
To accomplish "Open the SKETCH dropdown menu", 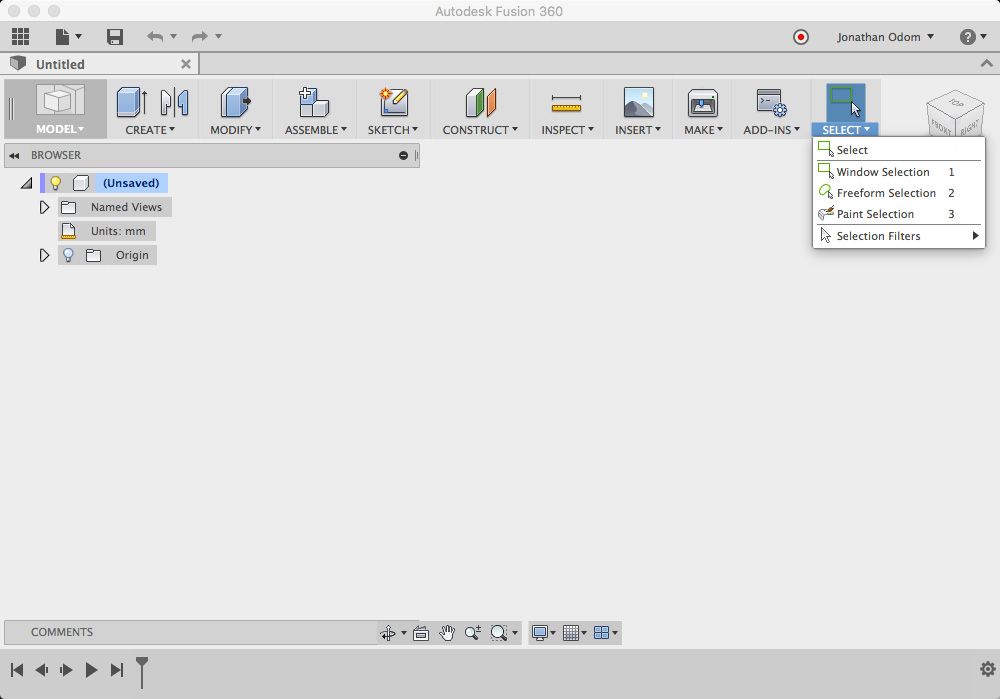I will pos(393,129).
